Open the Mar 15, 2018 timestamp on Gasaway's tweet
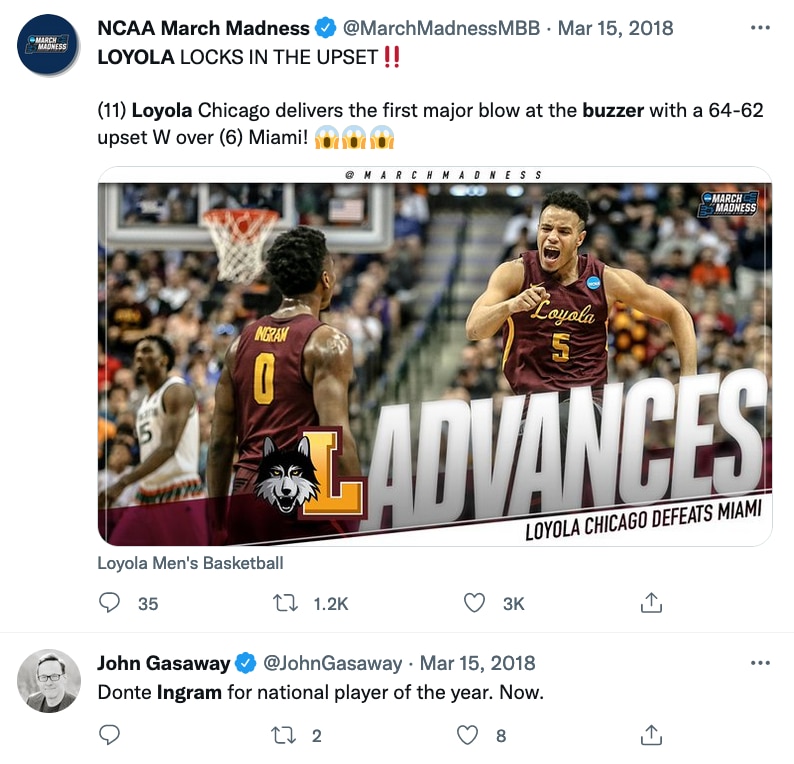 [478, 663]
